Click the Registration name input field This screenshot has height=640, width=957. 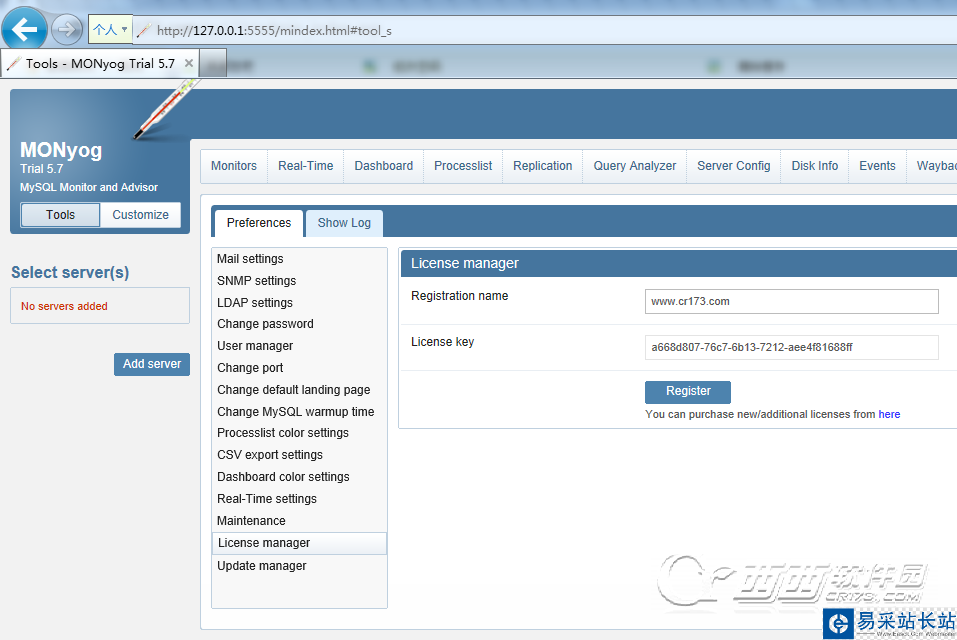click(x=792, y=301)
